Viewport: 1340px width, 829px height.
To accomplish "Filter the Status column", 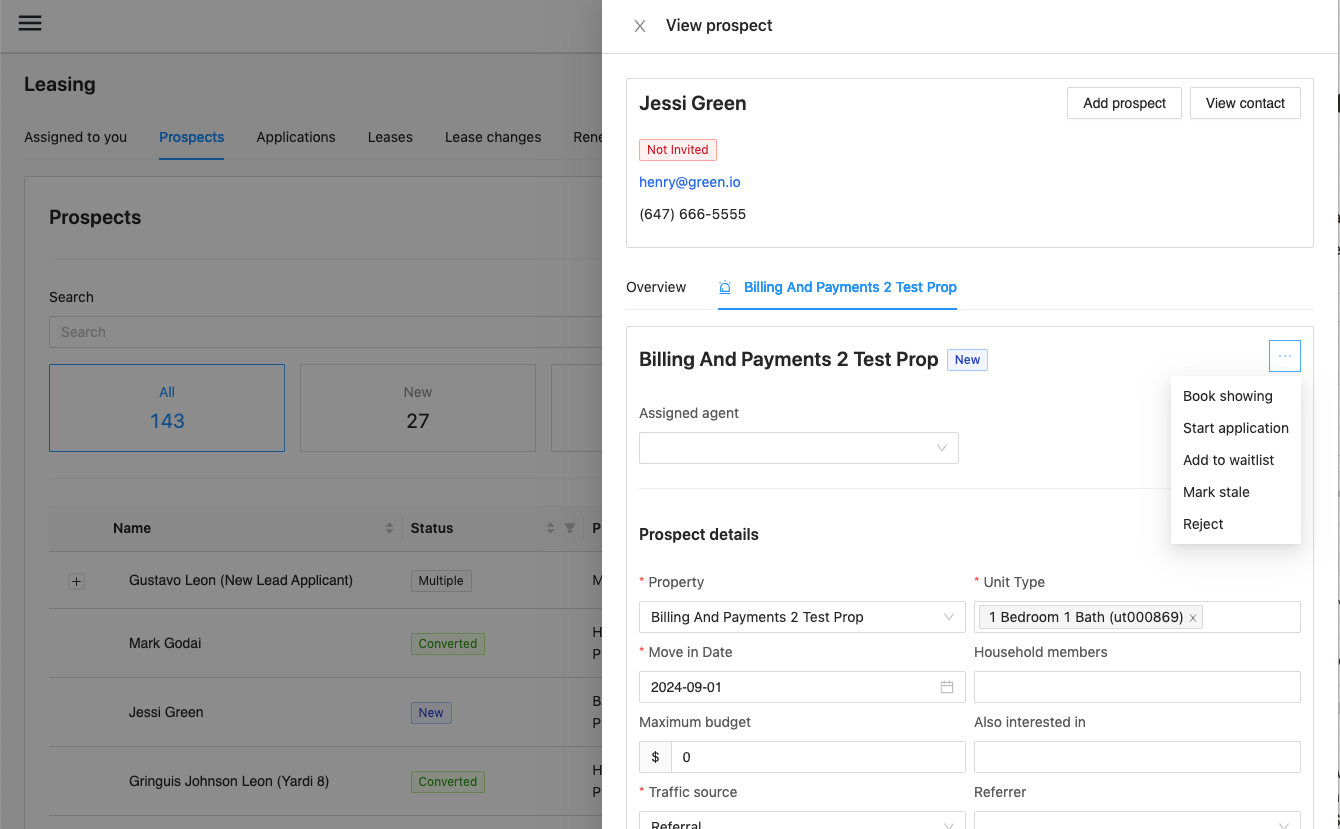I will click(570, 528).
